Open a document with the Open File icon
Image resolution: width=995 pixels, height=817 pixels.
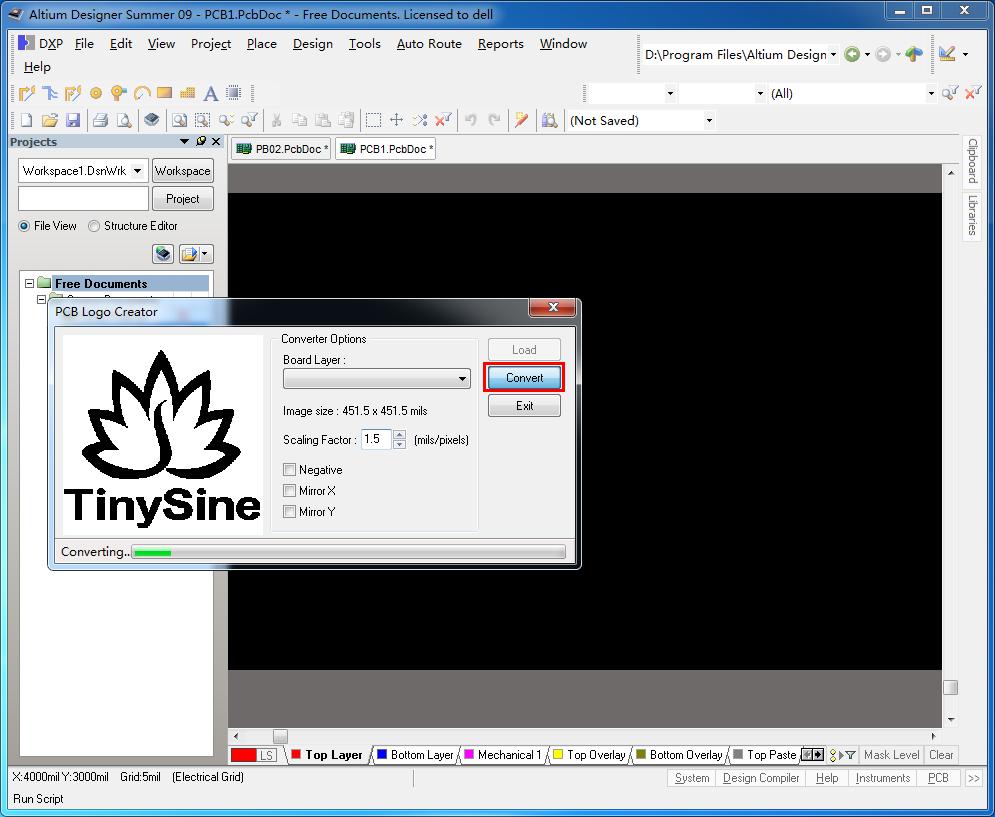click(49, 119)
